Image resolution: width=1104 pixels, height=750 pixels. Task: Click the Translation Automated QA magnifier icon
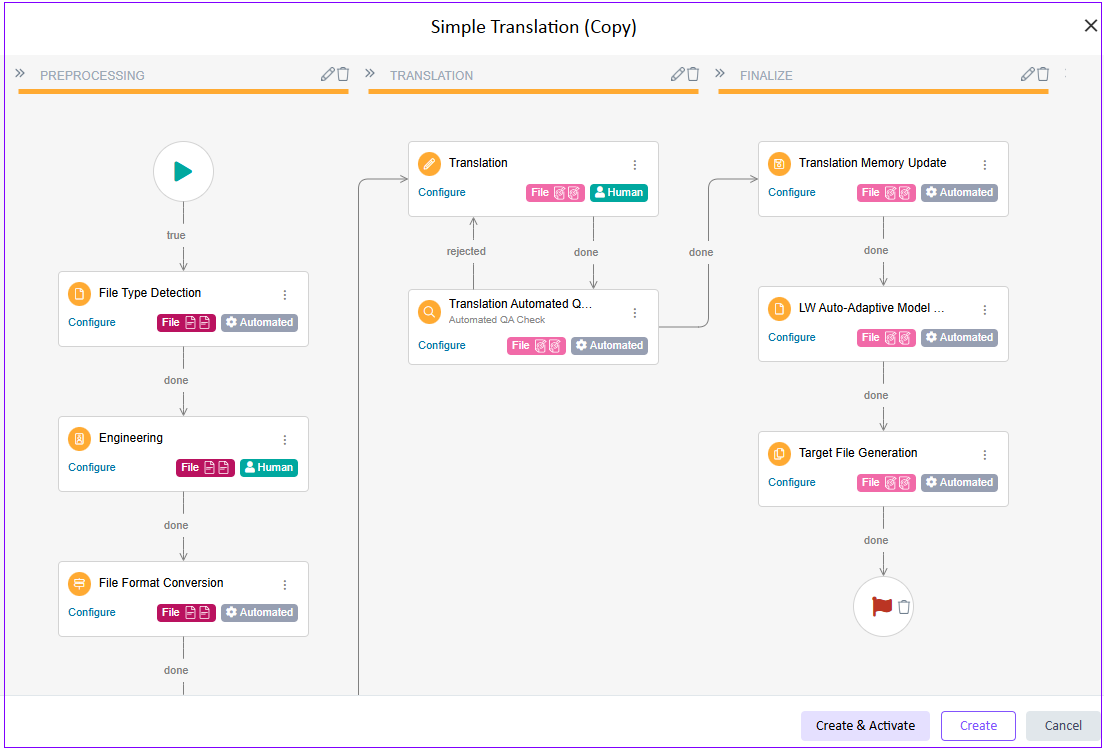[429, 311]
